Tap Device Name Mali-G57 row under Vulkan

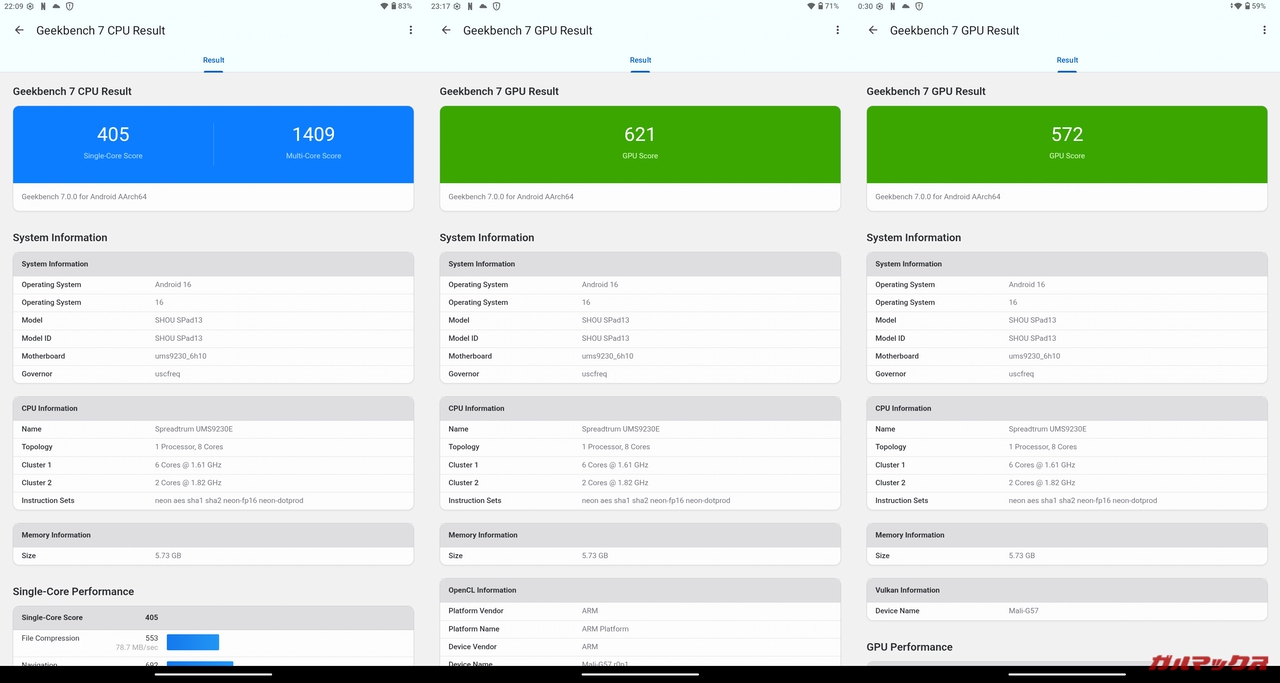[1067, 611]
